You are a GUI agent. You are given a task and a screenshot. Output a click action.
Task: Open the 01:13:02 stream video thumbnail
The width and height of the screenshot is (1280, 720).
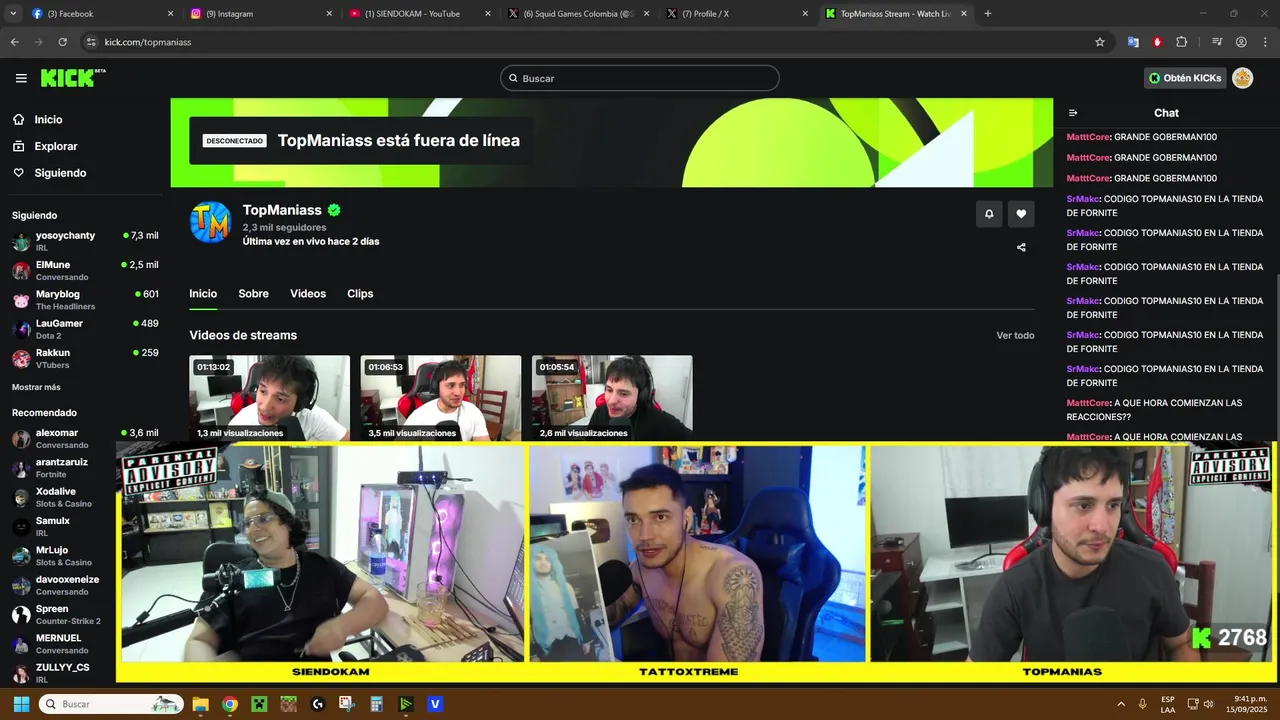[270, 398]
